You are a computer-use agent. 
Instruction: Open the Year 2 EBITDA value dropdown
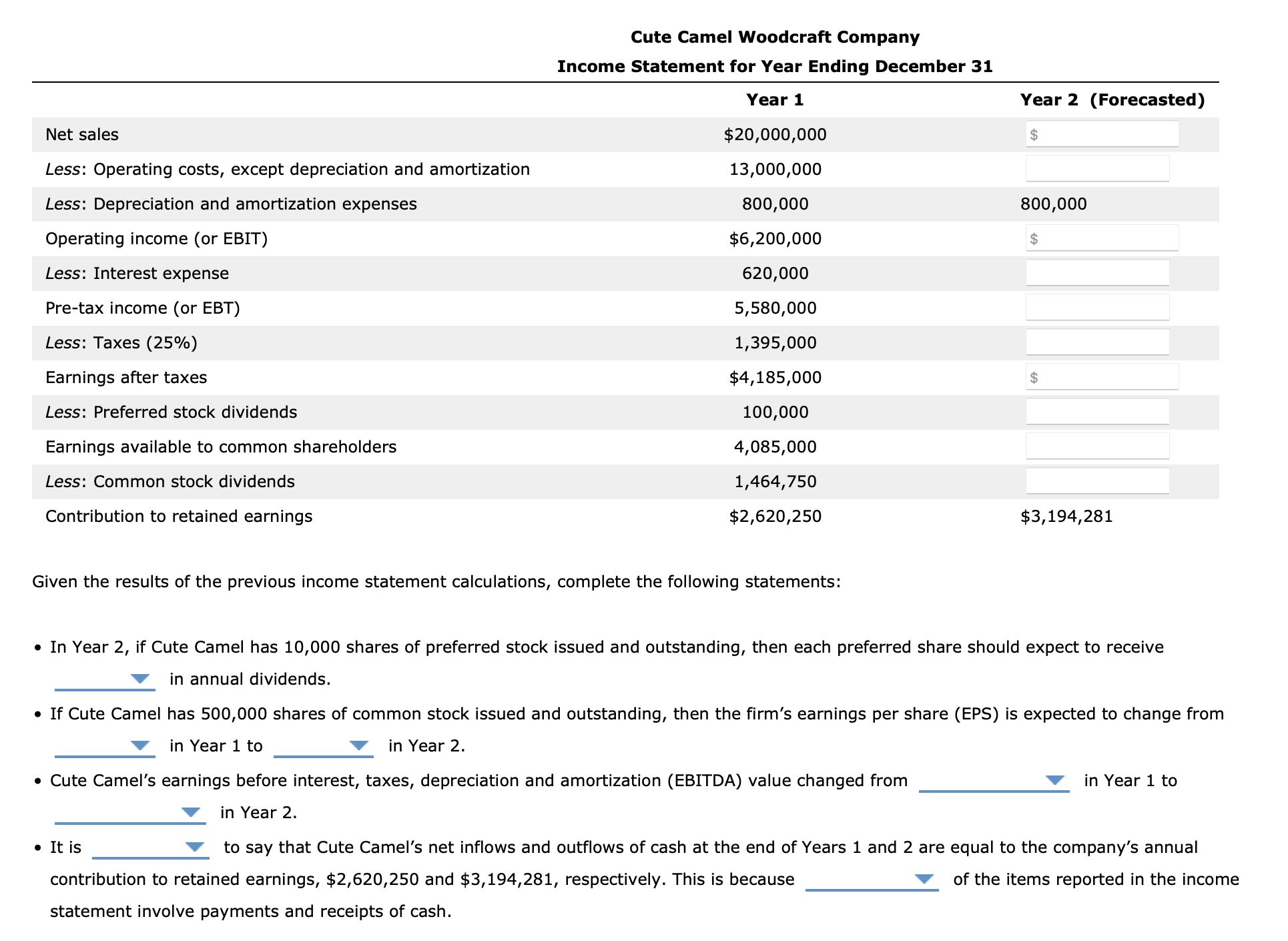tap(129, 813)
